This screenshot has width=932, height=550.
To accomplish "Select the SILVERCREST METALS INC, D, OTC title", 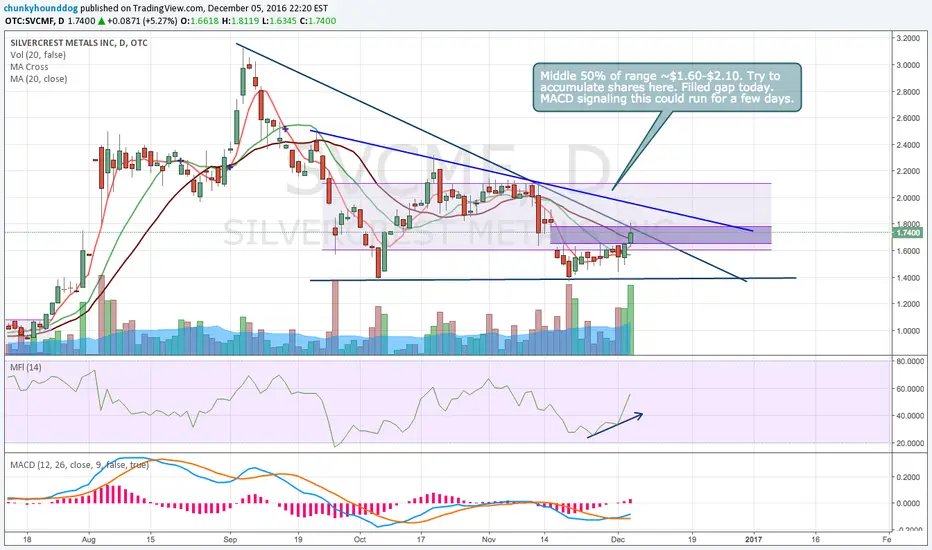I will tap(78, 43).
